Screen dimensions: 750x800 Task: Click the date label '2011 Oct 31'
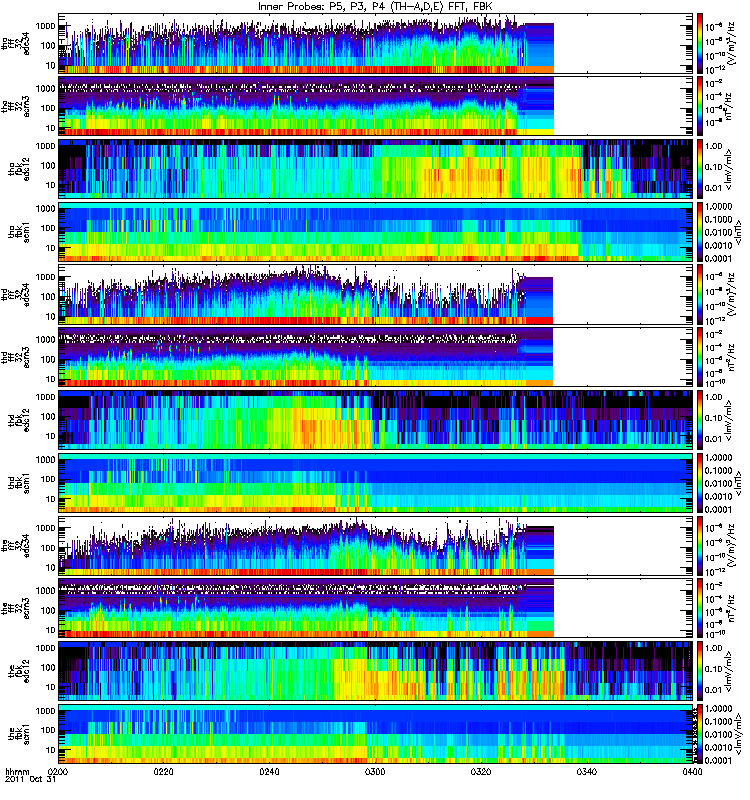(31, 780)
